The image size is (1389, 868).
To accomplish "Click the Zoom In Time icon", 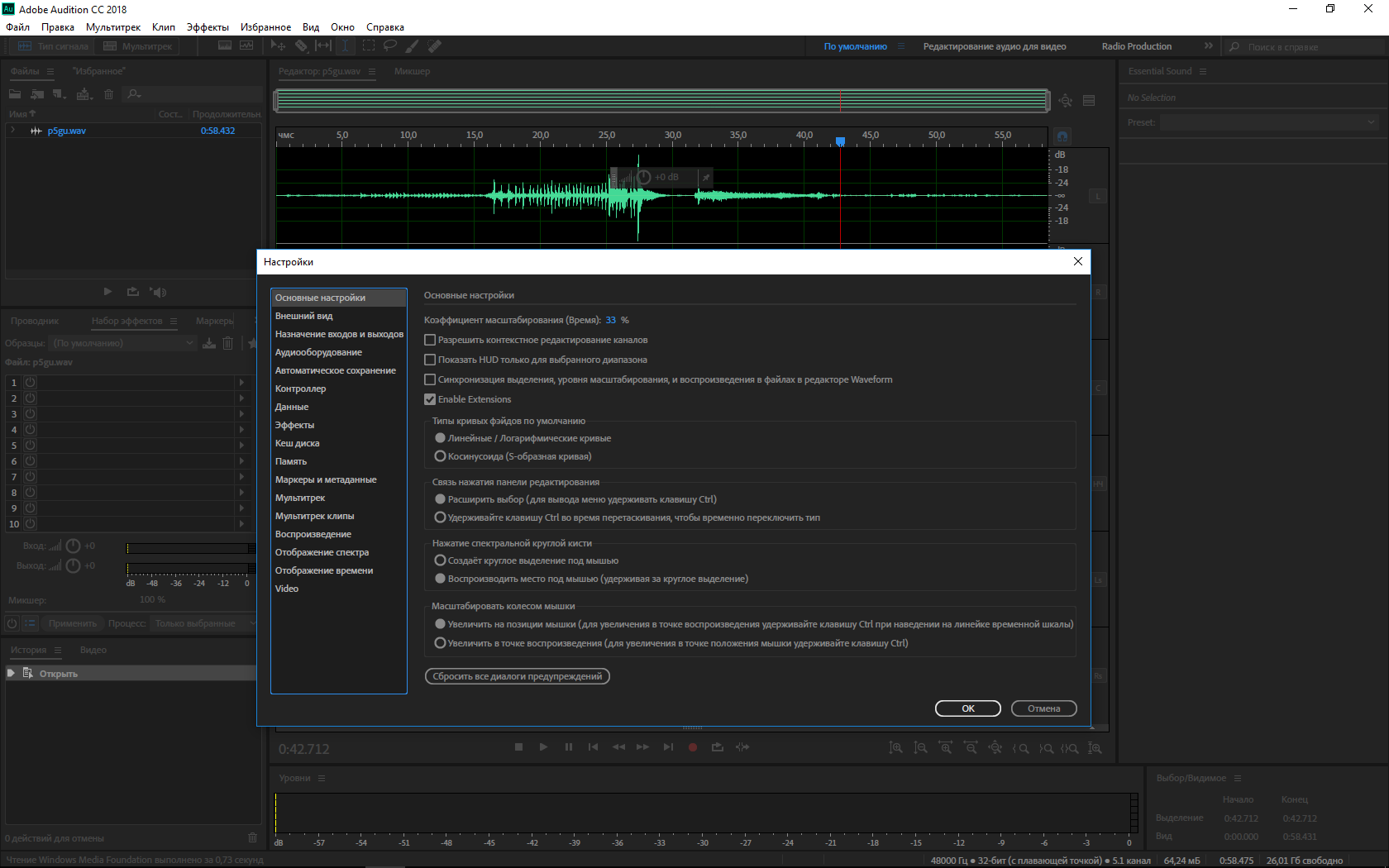I will click(x=945, y=748).
